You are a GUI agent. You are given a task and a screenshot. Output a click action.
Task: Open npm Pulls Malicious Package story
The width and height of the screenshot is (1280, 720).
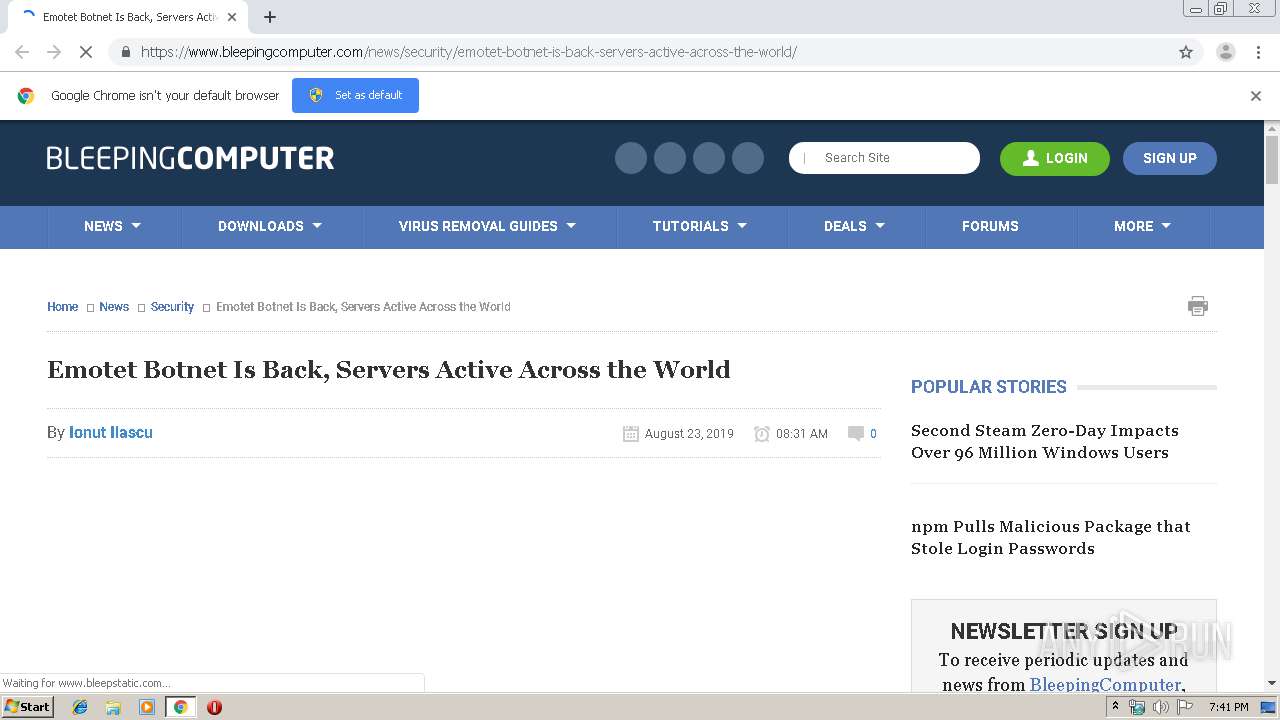coord(1051,537)
